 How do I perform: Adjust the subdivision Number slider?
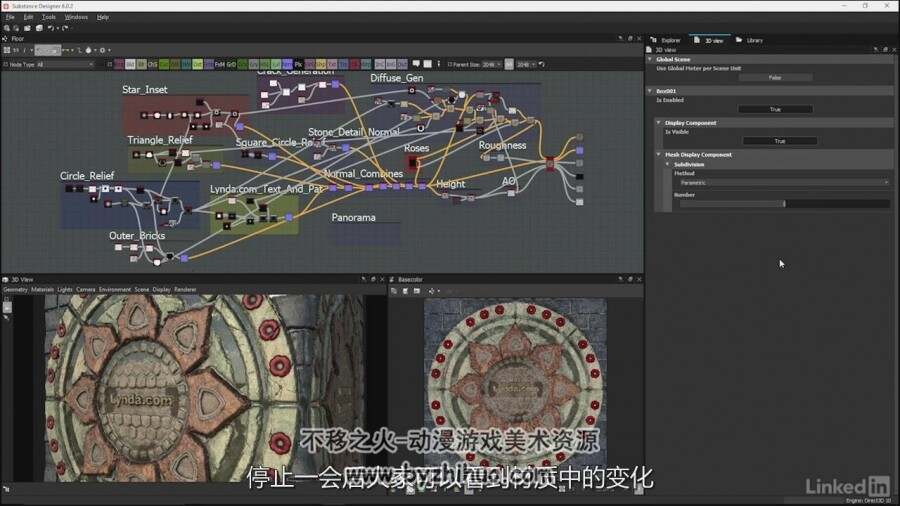(784, 204)
